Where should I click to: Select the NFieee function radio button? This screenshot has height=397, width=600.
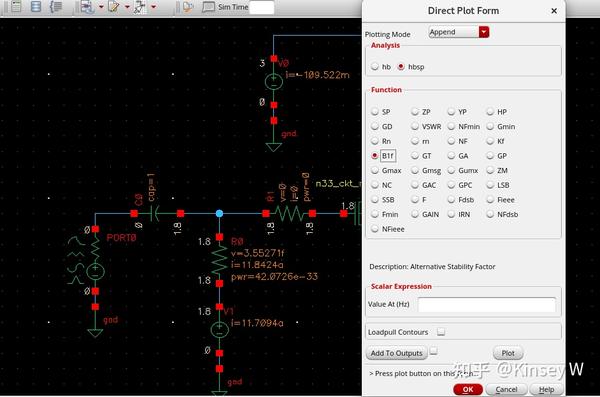375,229
